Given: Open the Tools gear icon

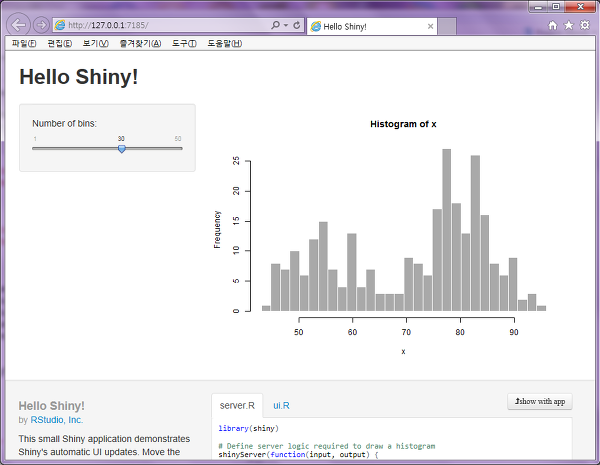Looking at the screenshot, I should tap(585, 25).
